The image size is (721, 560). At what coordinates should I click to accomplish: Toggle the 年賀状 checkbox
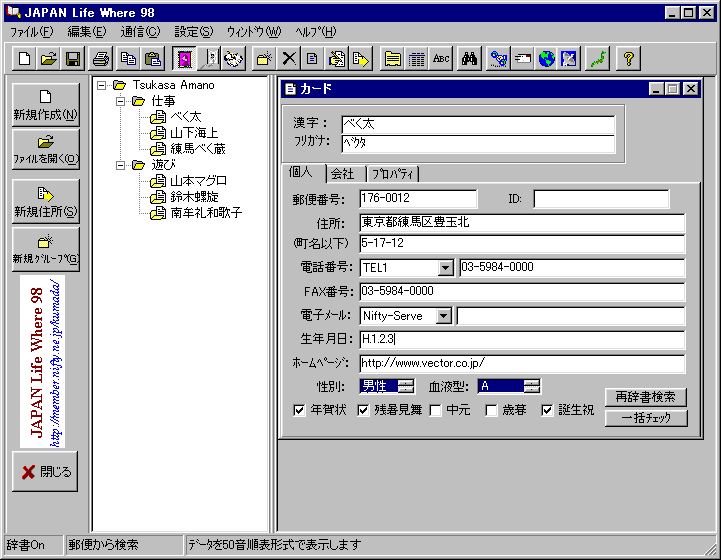[299, 410]
